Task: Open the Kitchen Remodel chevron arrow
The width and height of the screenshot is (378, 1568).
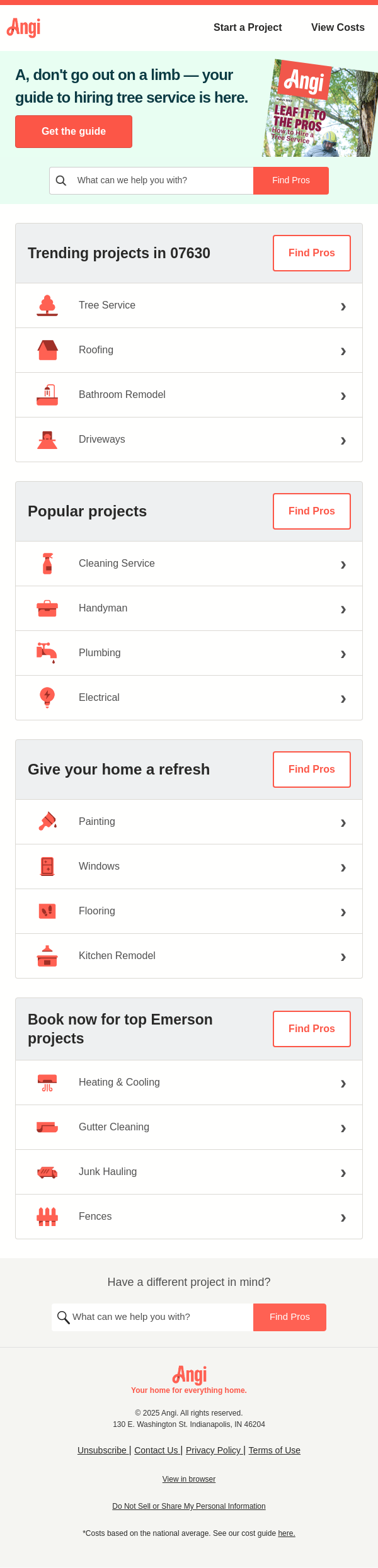Action: click(x=343, y=956)
